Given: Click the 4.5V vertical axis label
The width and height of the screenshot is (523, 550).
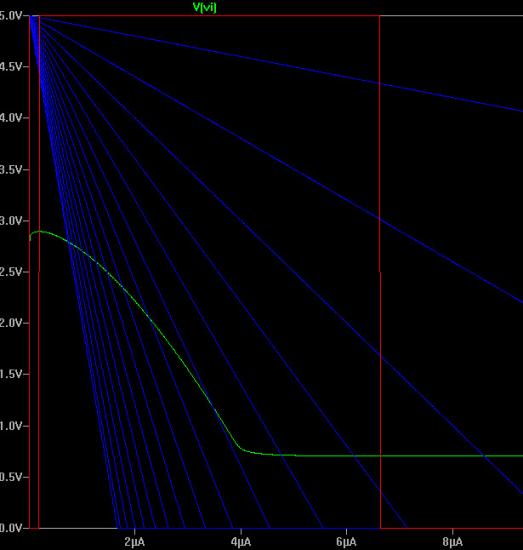Looking at the screenshot, I should click(x=11, y=67).
